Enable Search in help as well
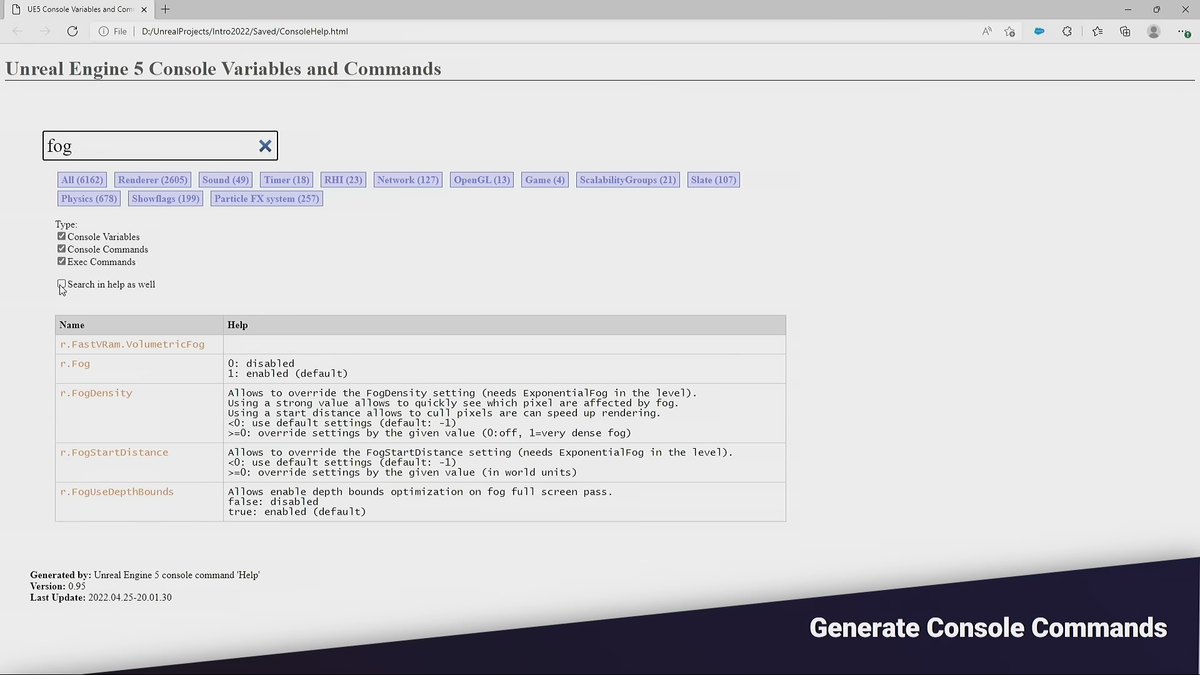1200x675 pixels. (62, 284)
